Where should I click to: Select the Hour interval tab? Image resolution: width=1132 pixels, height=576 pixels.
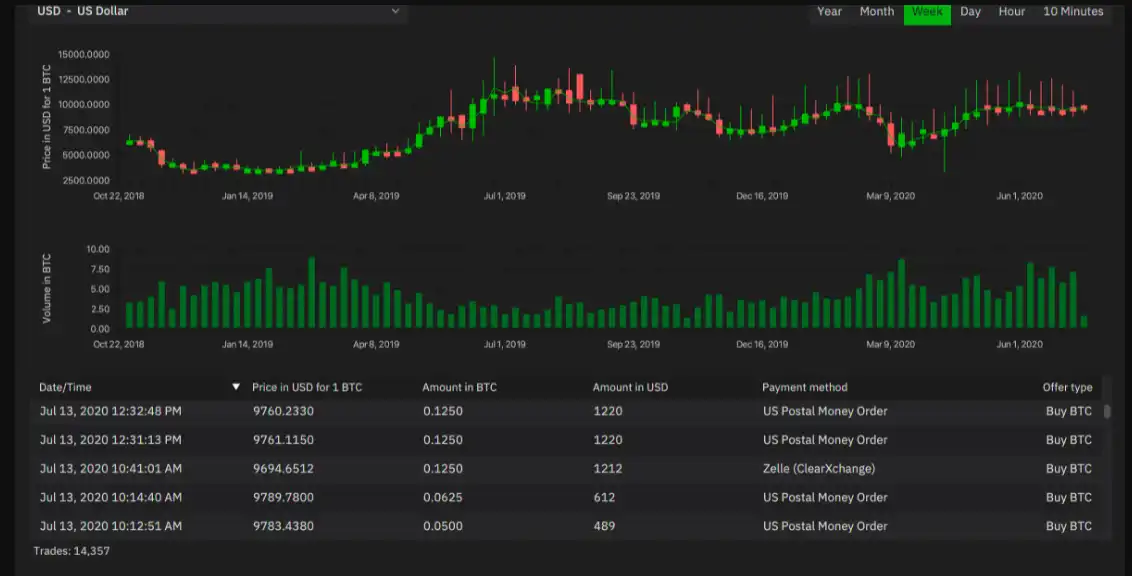click(1011, 12)
